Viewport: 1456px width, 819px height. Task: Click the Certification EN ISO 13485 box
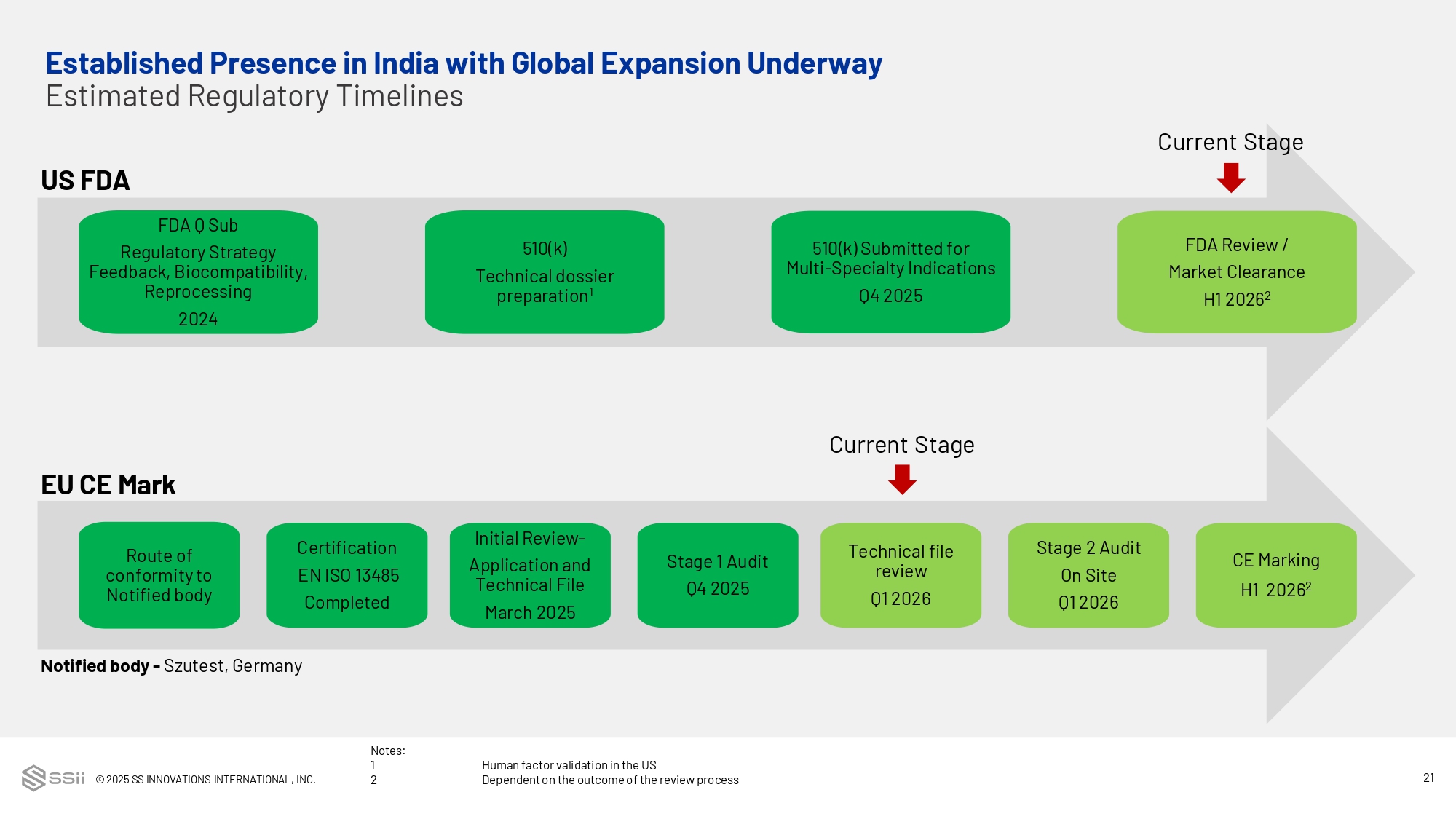(347, 575)
